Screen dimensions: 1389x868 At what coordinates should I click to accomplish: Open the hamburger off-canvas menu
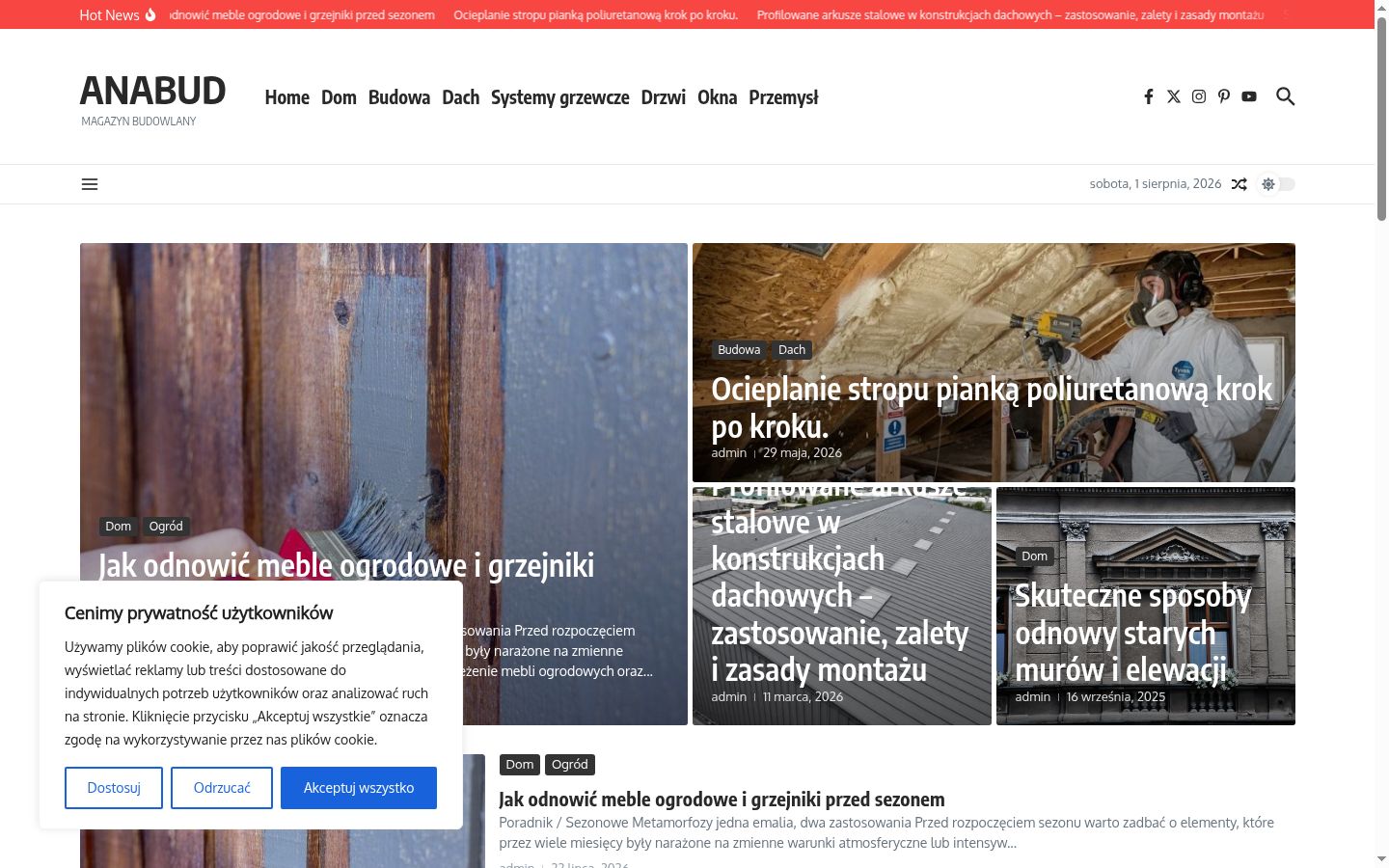pos(90,184)
